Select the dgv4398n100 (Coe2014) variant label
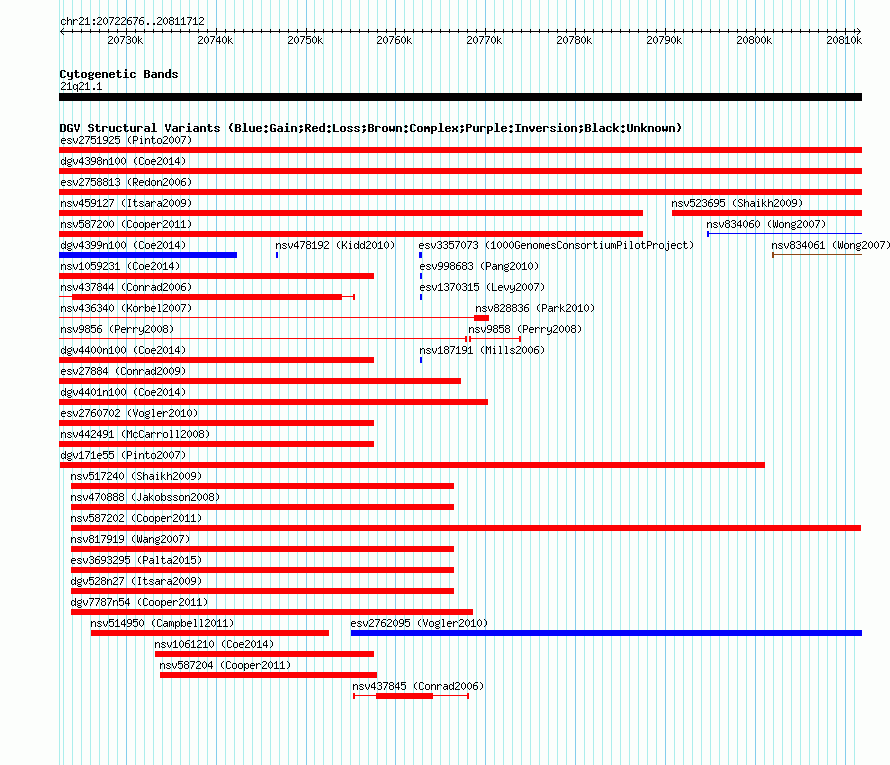 tap(123, 161)
